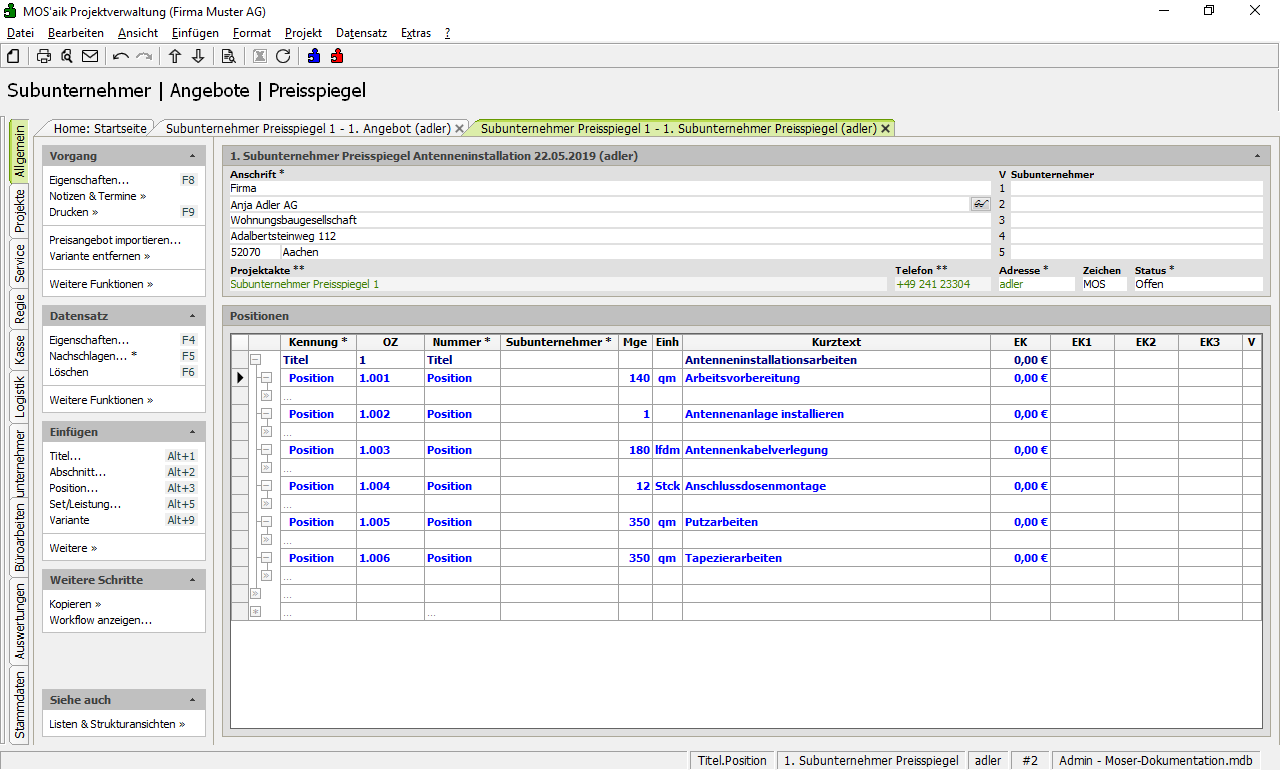Screen dimensions: 1280x770
Task: Collapse the Vorgang panel section
Action: pyautogui.click(x=192, y=156)
